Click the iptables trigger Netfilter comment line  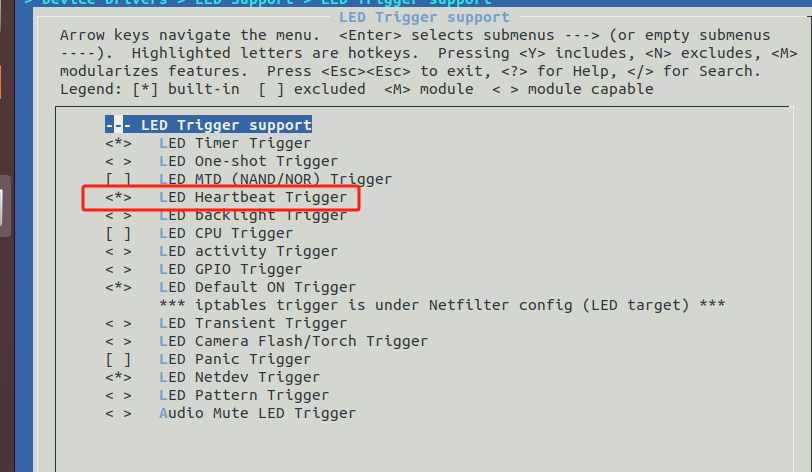click(441, 305)
